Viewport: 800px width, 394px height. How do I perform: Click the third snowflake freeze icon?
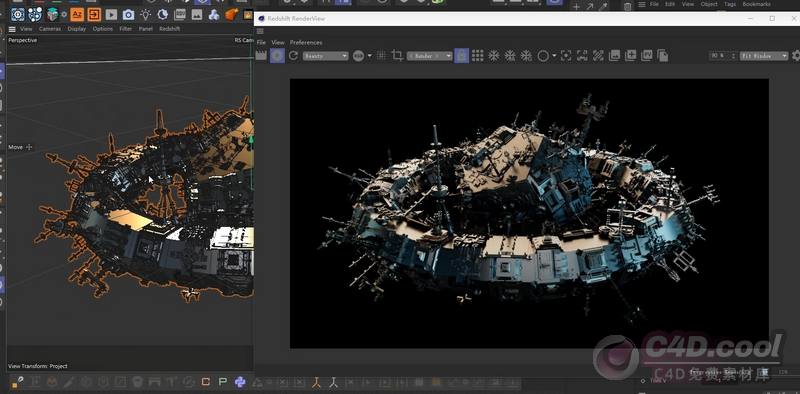coord(526,56)
